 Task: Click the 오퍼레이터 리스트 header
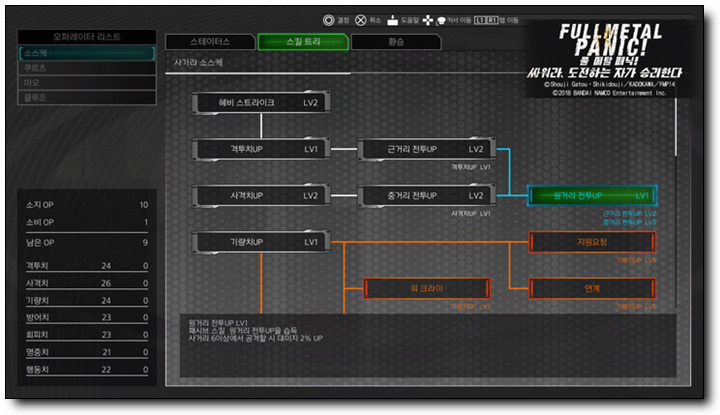click(87, 37)
